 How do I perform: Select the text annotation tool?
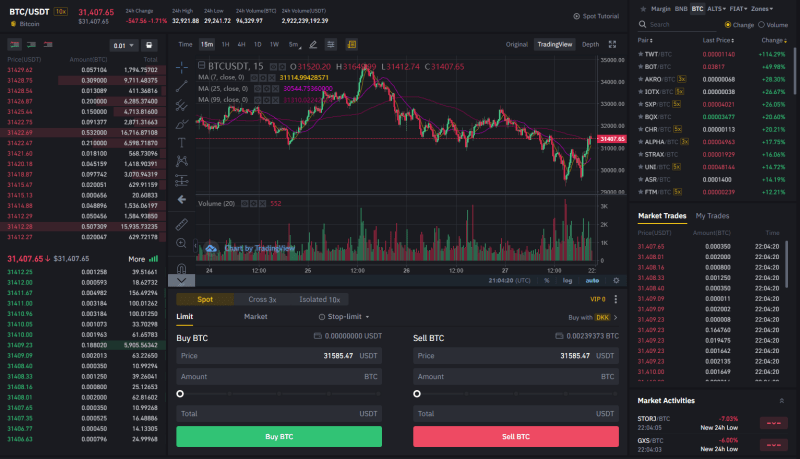coord(182,143)
